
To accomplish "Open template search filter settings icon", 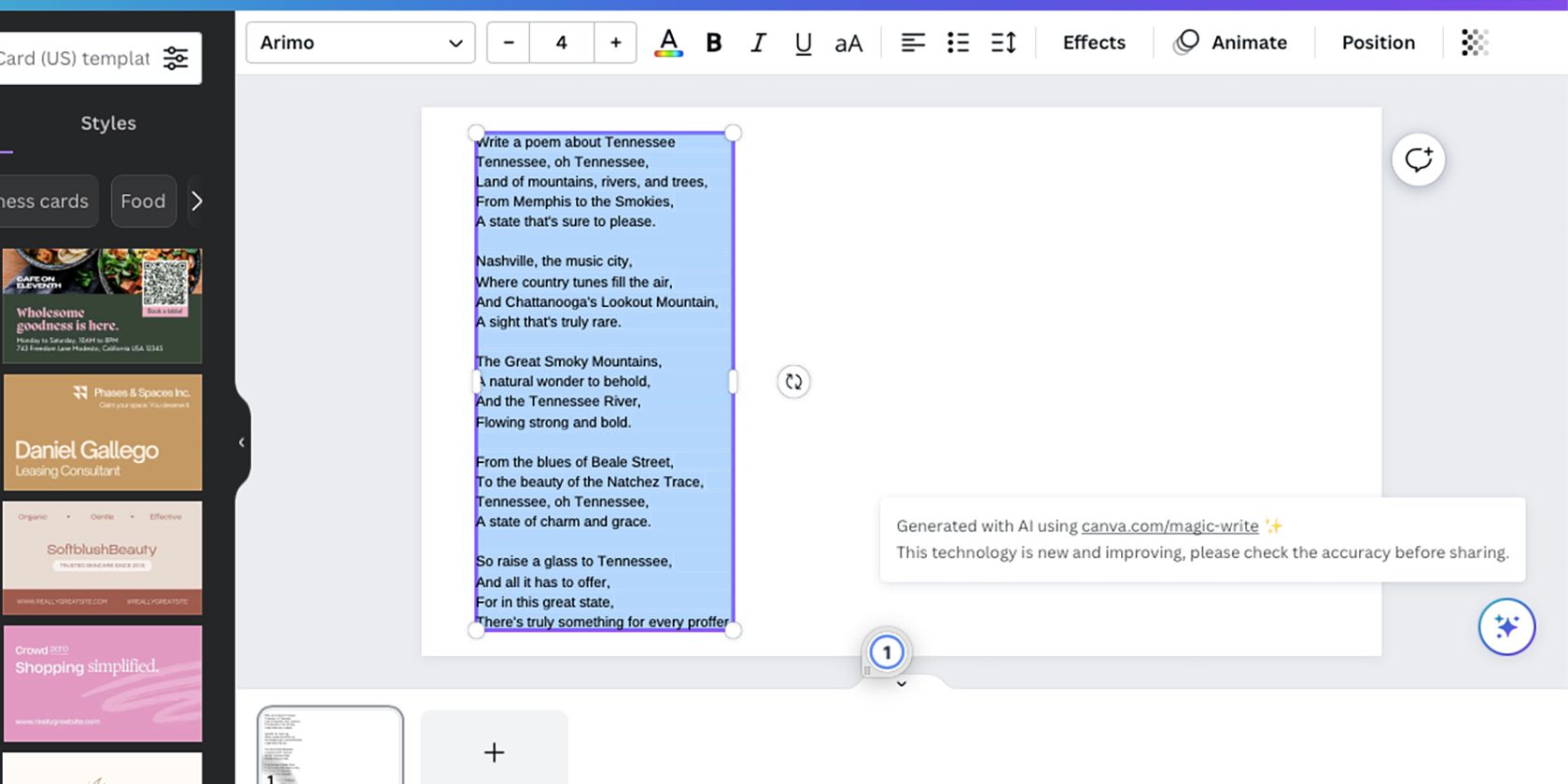I will (175, 59).
